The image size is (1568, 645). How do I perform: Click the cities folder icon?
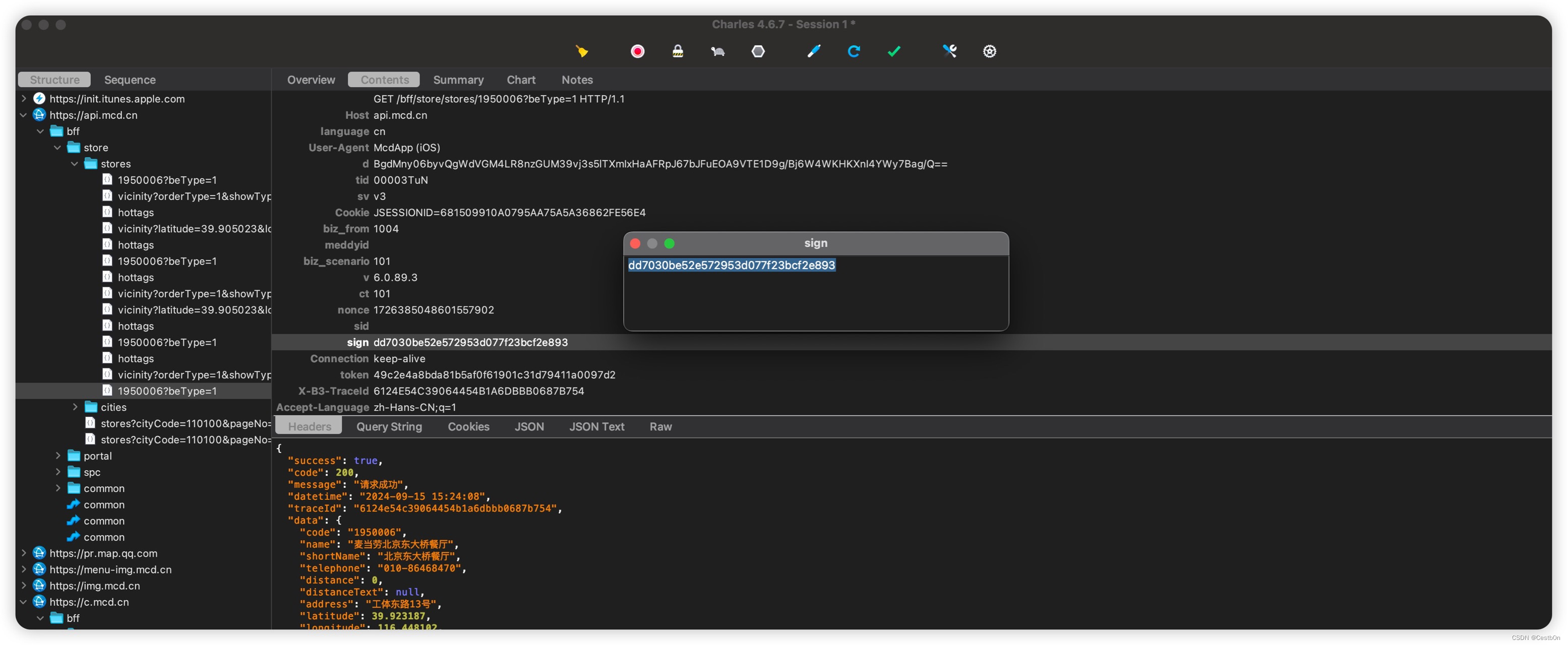91,407
